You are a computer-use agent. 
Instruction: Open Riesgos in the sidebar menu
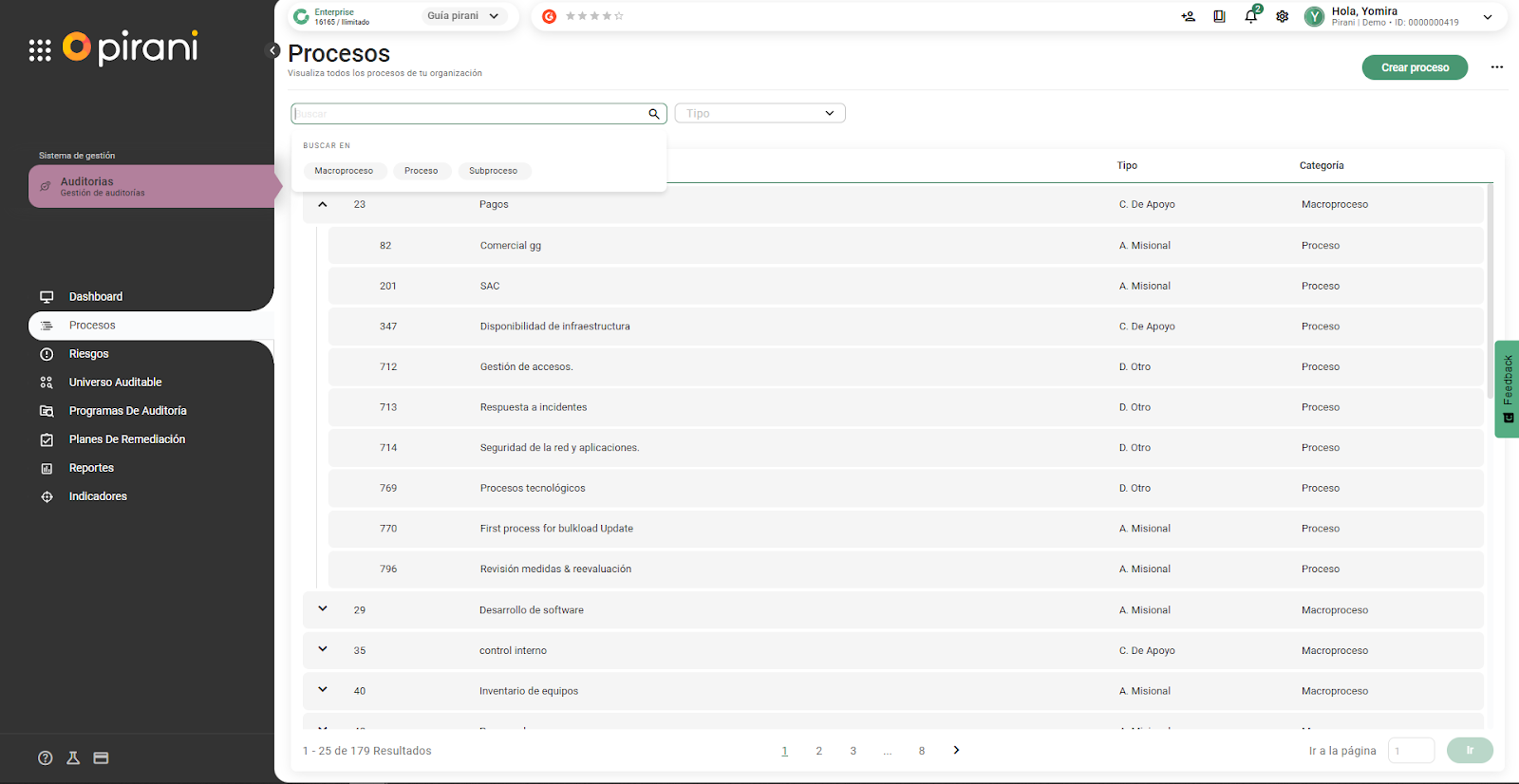click(89, 354)
